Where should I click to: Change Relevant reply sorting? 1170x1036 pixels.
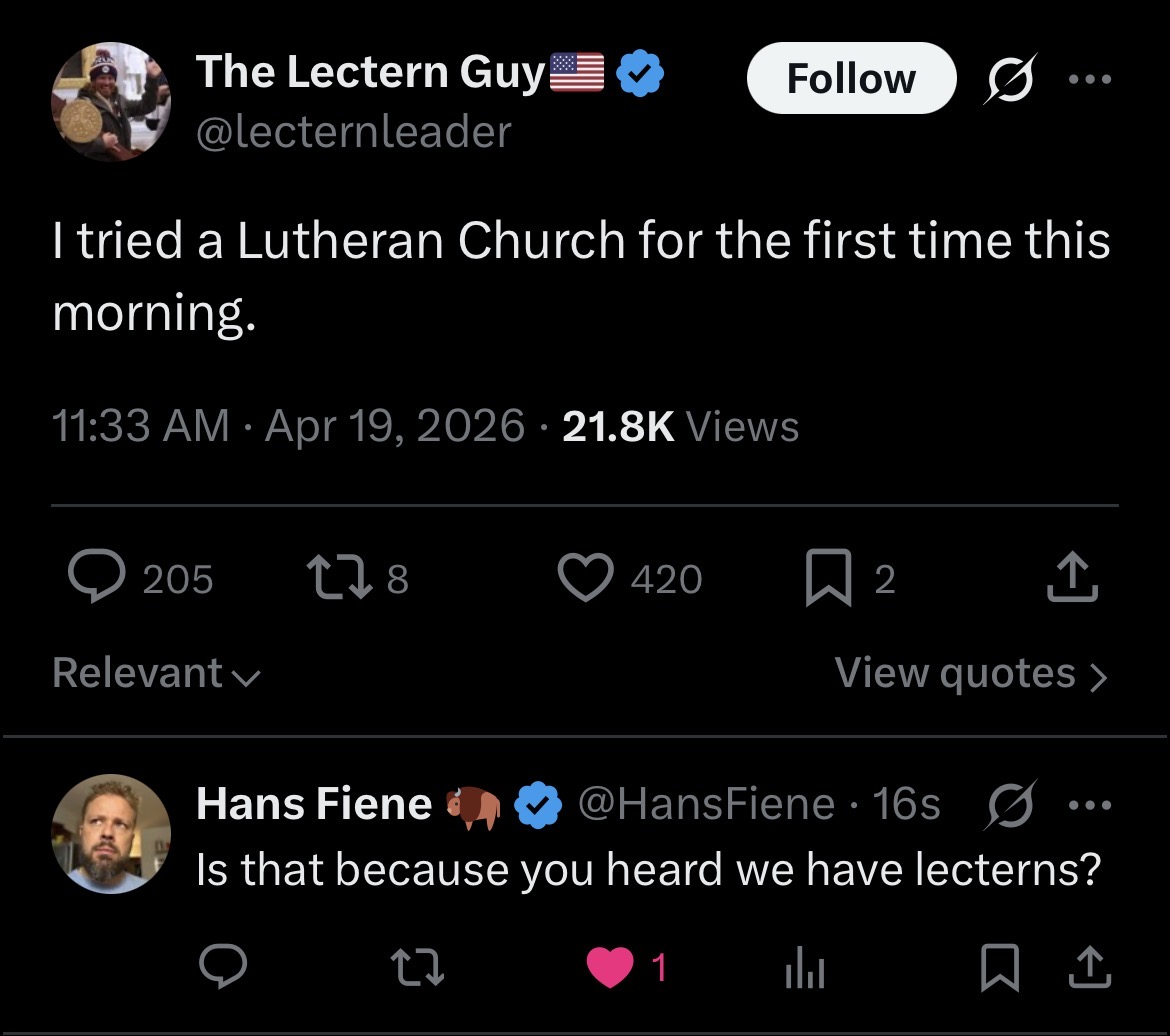coord(157,673)
